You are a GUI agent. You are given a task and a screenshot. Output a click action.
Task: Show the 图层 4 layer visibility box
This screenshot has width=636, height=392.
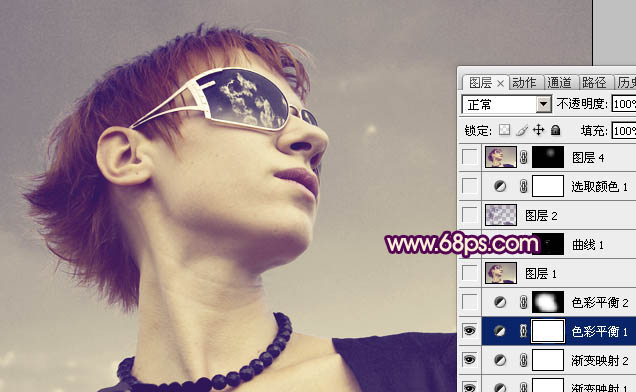pyautogui.click(x=470, y=157)
